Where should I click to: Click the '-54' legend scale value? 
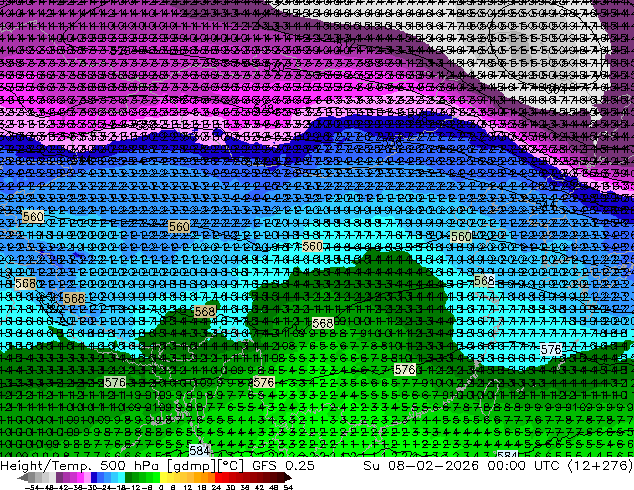[32, 487]
